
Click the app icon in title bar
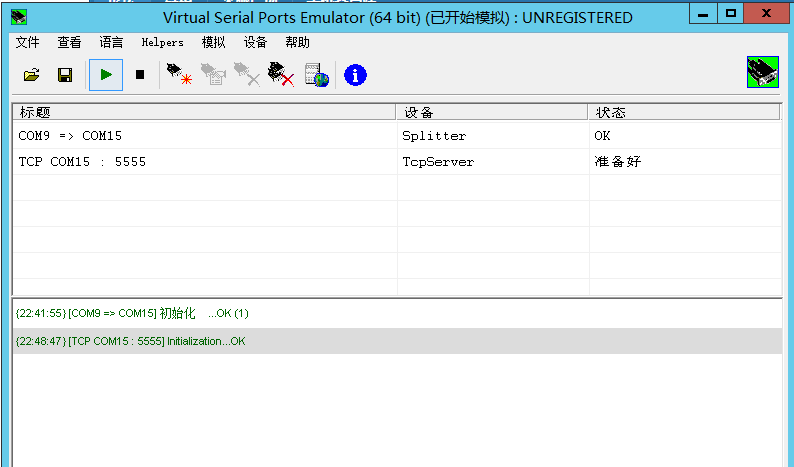19,17
